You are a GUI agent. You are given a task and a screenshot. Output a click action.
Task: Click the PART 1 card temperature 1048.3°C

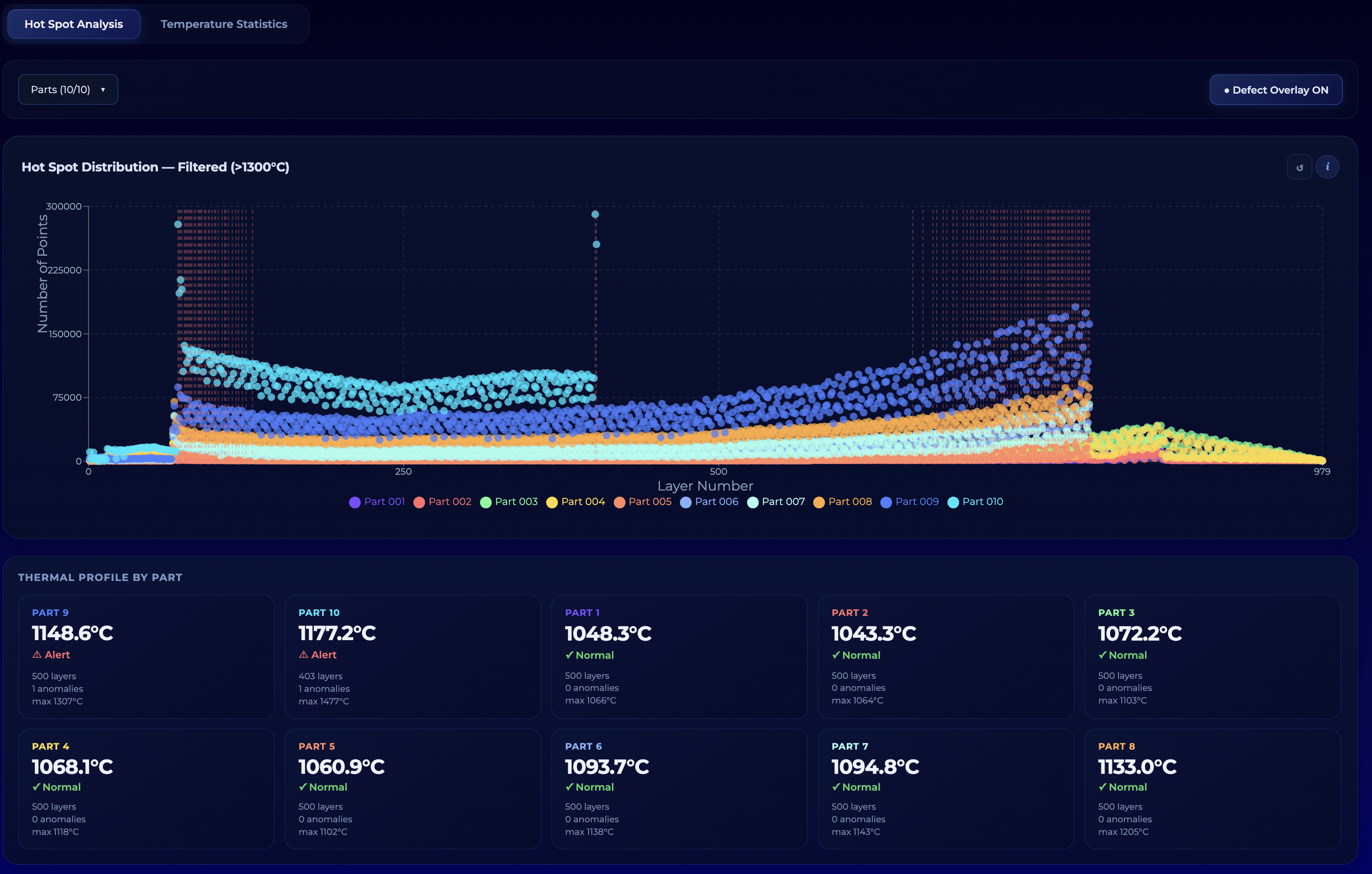click(x=608, y=634)
